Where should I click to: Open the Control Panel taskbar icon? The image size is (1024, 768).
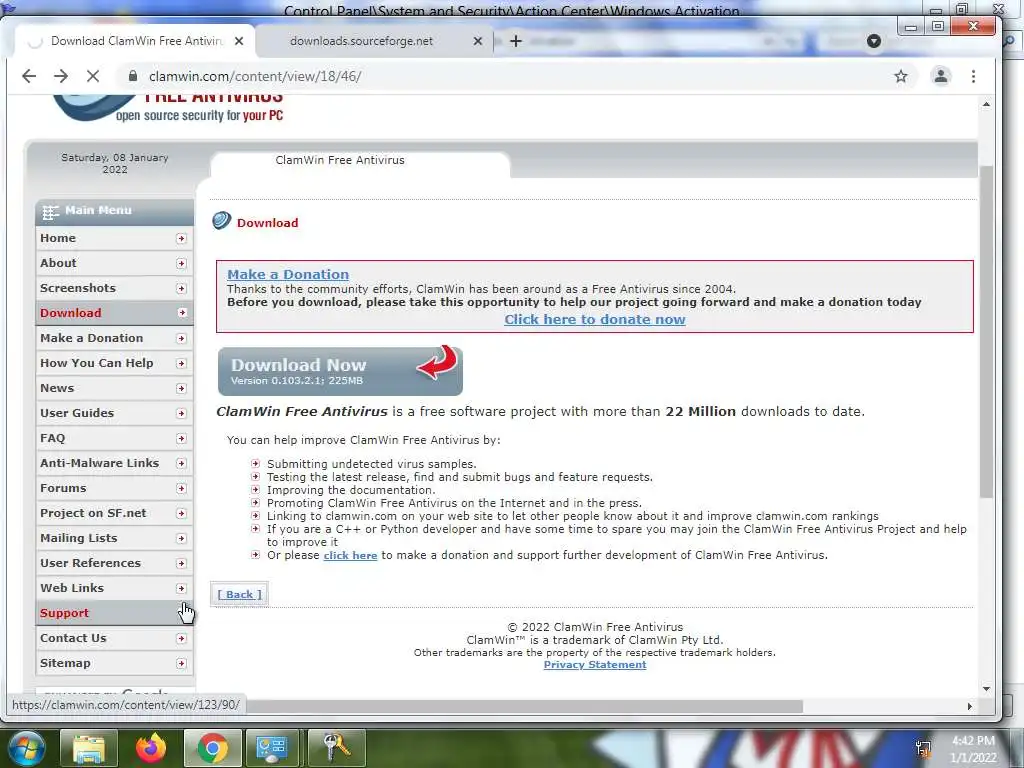(x=272, y=748)
